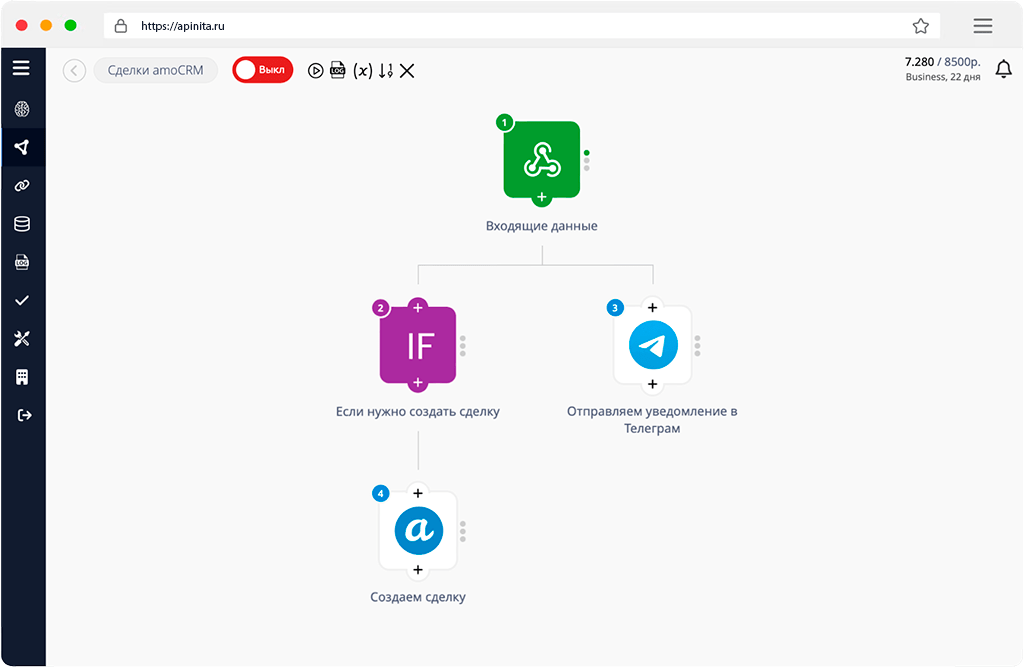Click the run scenario play icon
Viewport: 1024px width, 668px height.
315,71
